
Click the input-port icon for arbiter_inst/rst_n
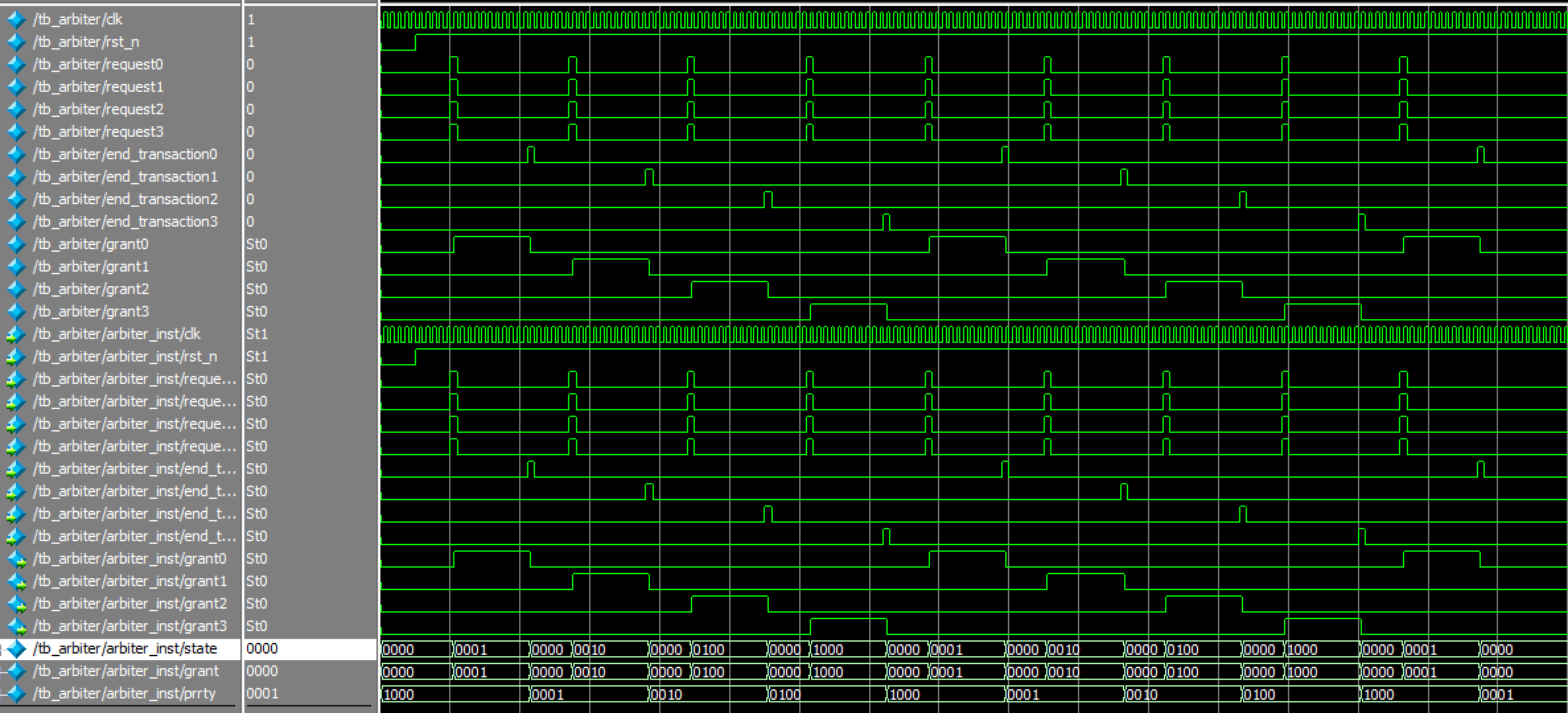16,357
